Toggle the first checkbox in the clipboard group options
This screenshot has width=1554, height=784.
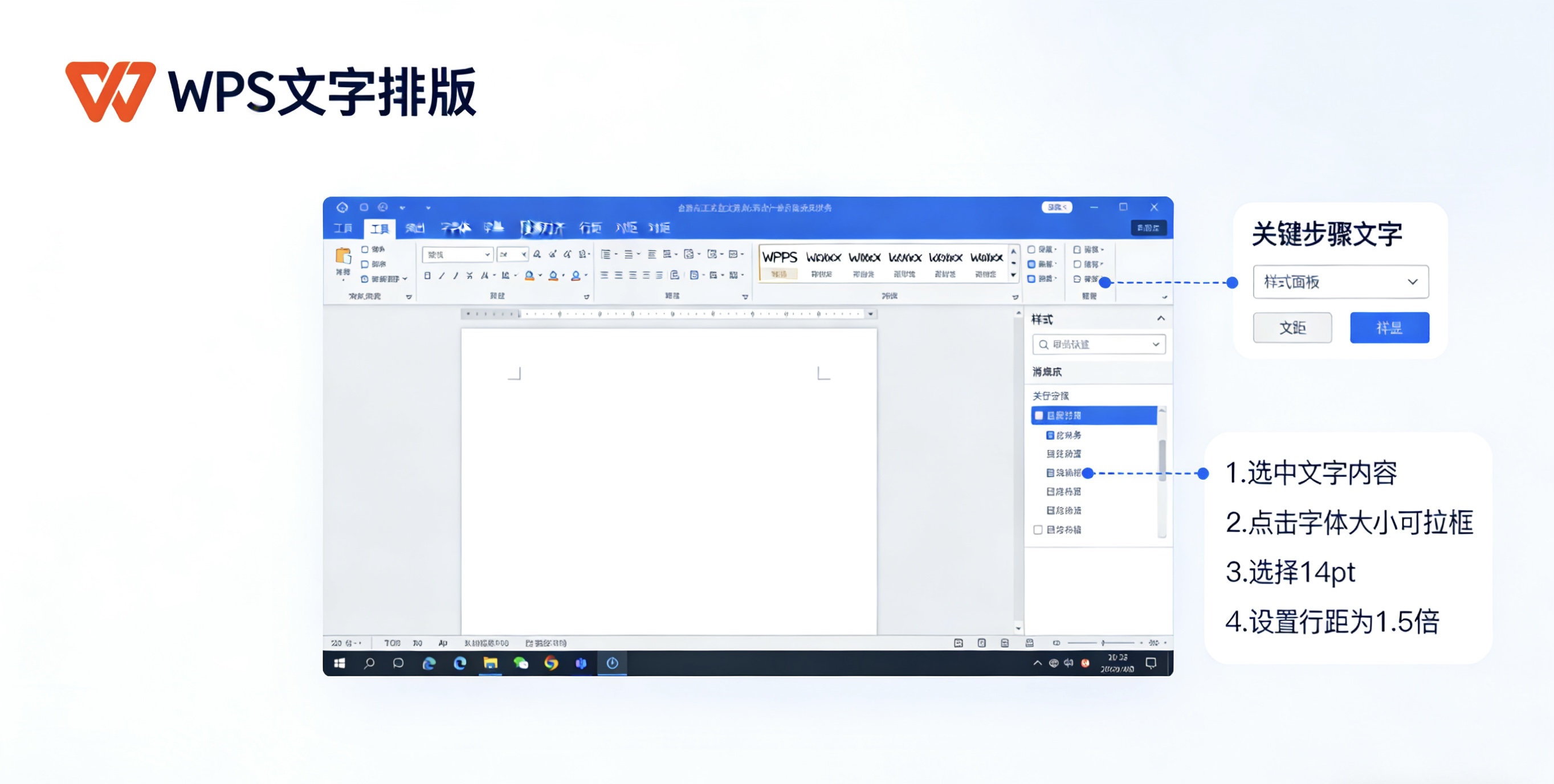(x=364, y=249)
